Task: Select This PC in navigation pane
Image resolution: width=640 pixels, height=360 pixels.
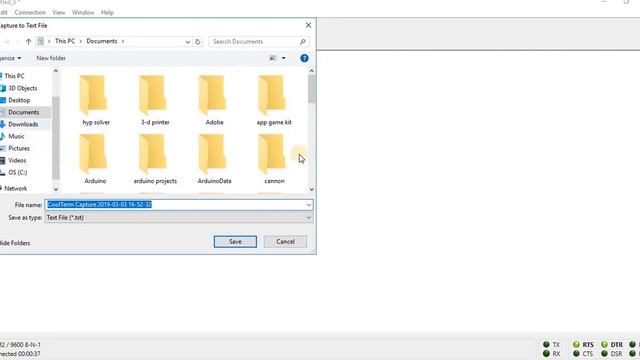Action: (14, 76)
